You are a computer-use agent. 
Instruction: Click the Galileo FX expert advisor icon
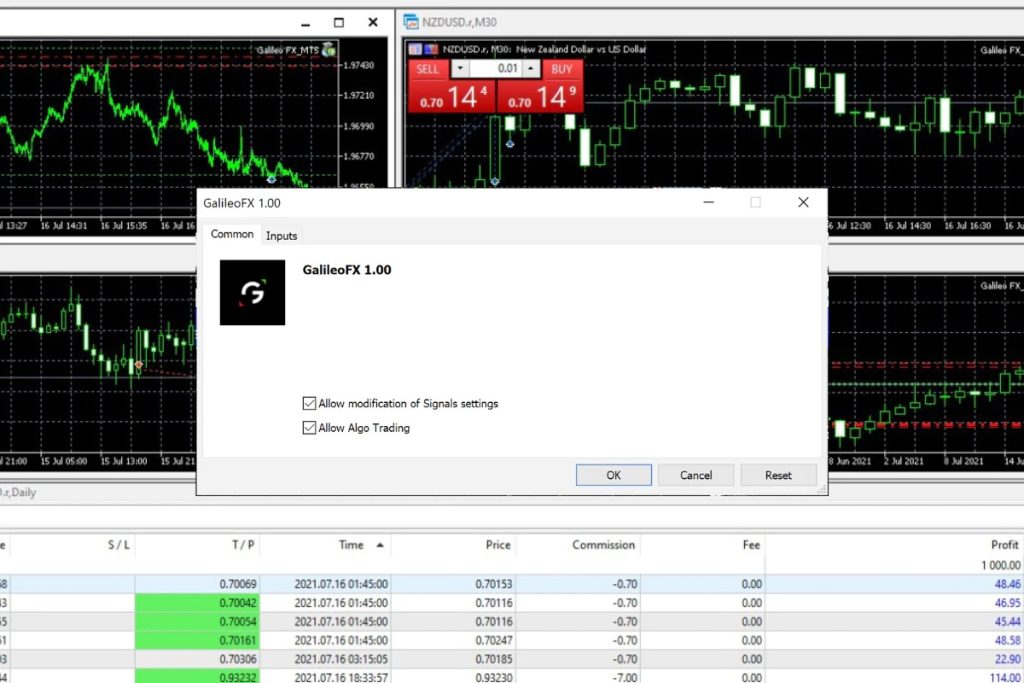coord(329,49)
